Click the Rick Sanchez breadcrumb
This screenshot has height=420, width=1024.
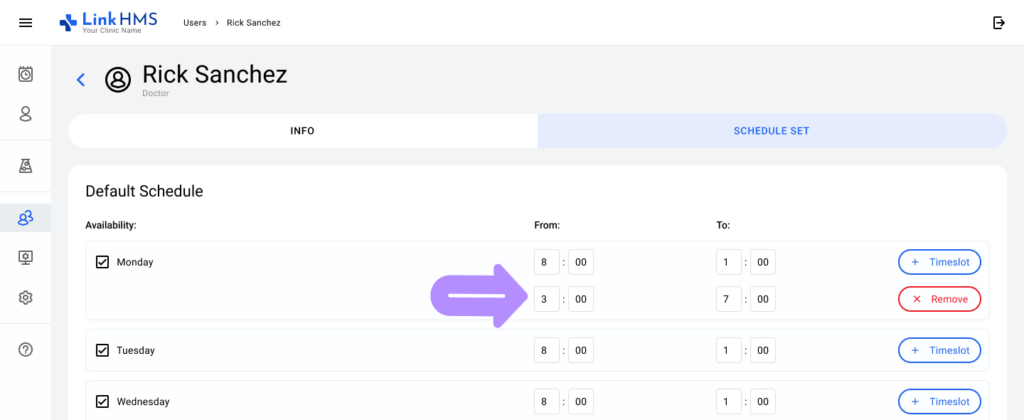pyautogui.click(x=253, y=23)
